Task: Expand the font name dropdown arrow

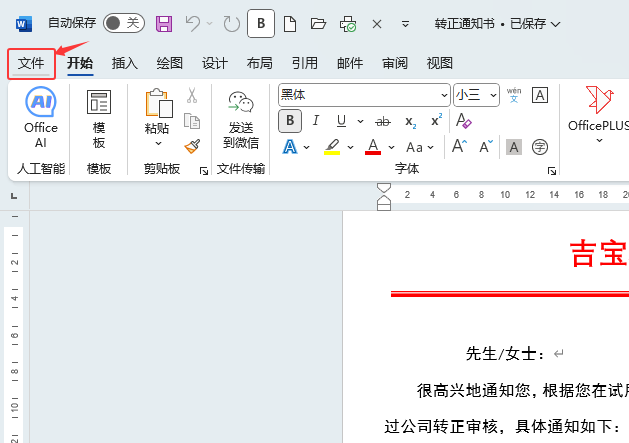Action: (x=444, y=96)
